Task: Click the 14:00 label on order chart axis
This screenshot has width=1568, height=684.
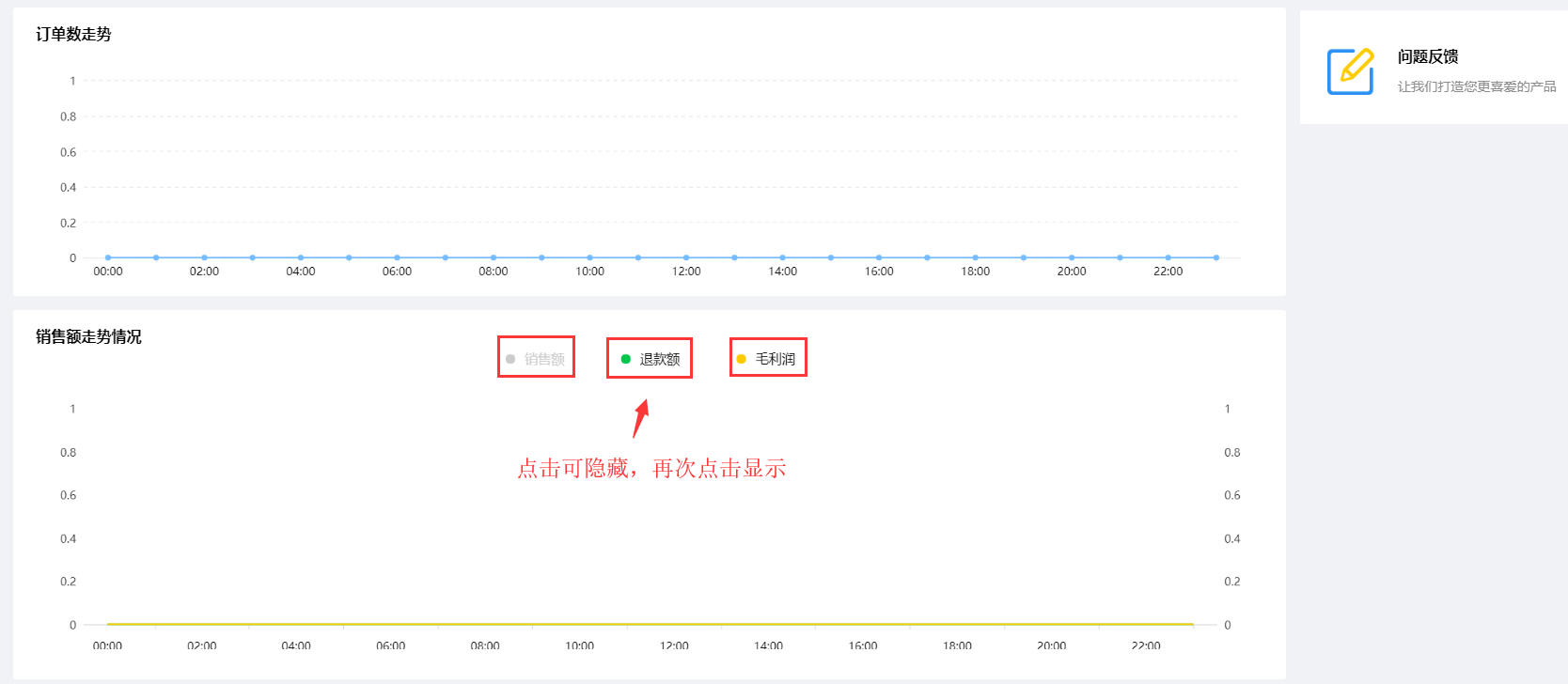Action: 782,272
